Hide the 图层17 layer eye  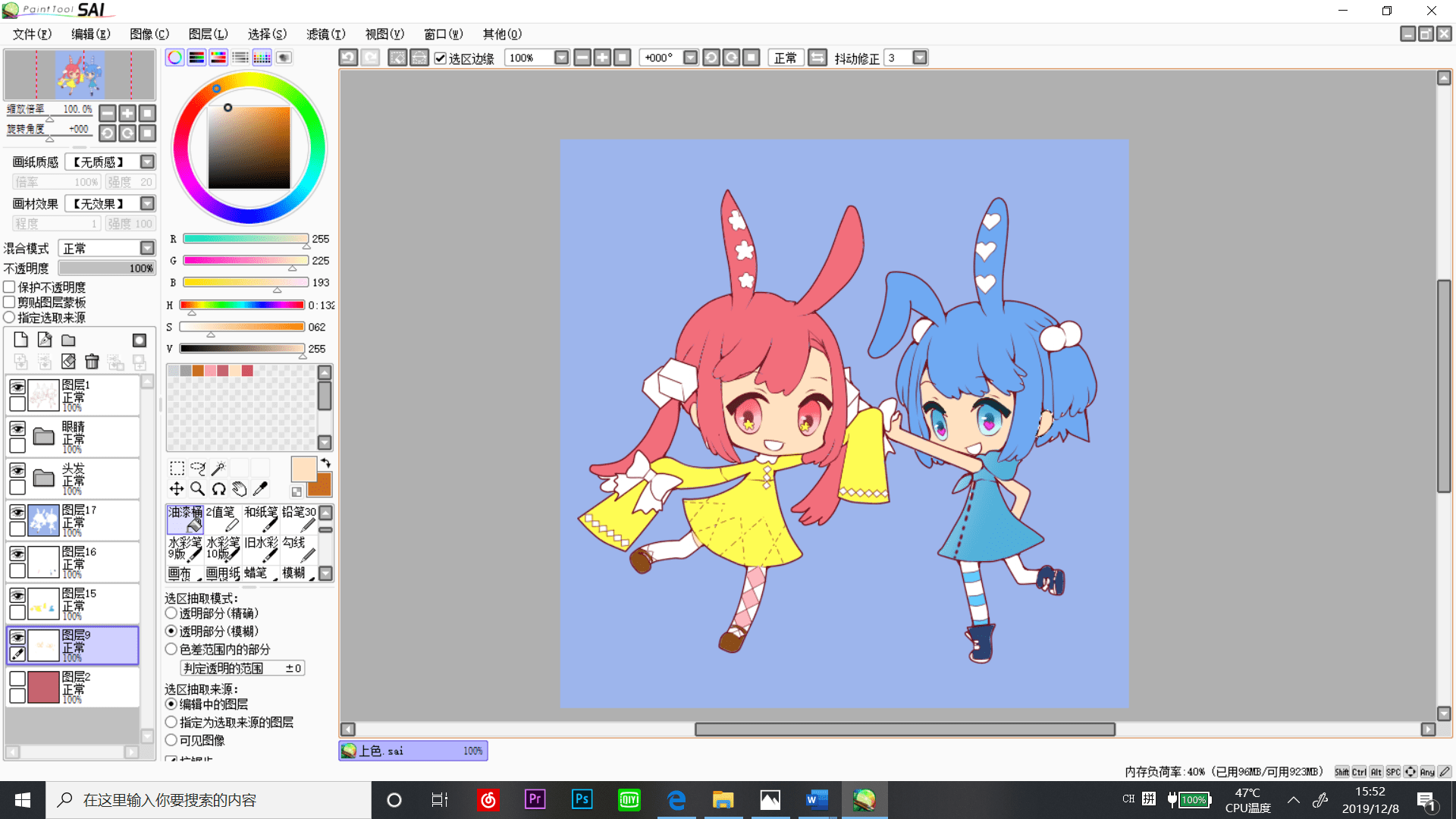17,512
